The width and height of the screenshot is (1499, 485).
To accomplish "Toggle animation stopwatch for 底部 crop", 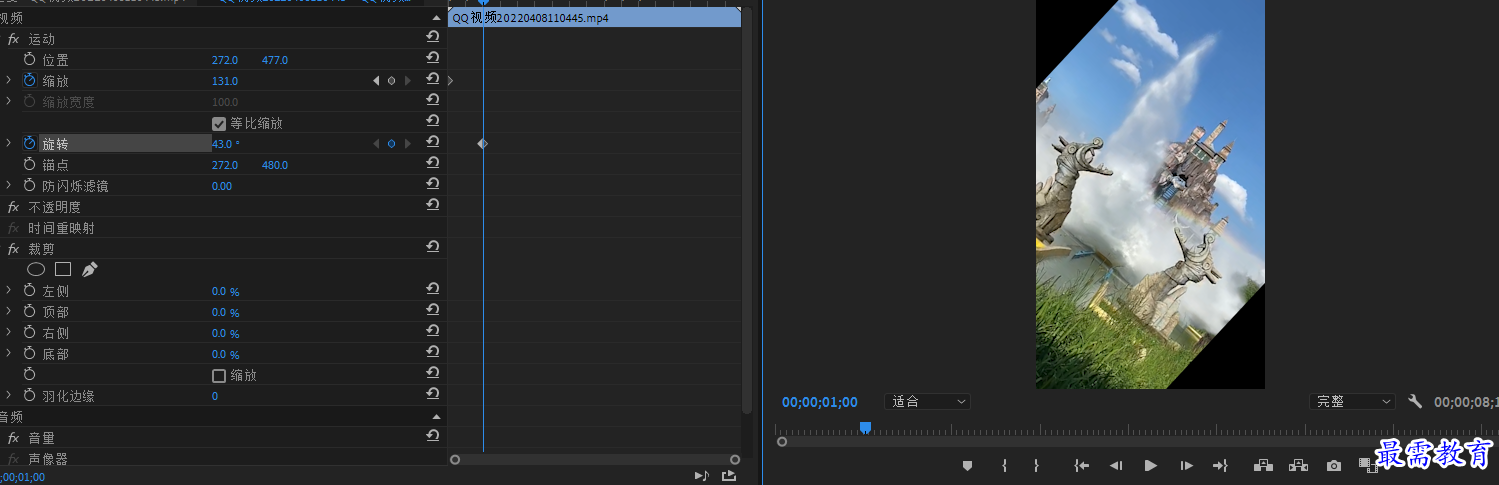I will [x=29, y=353].
